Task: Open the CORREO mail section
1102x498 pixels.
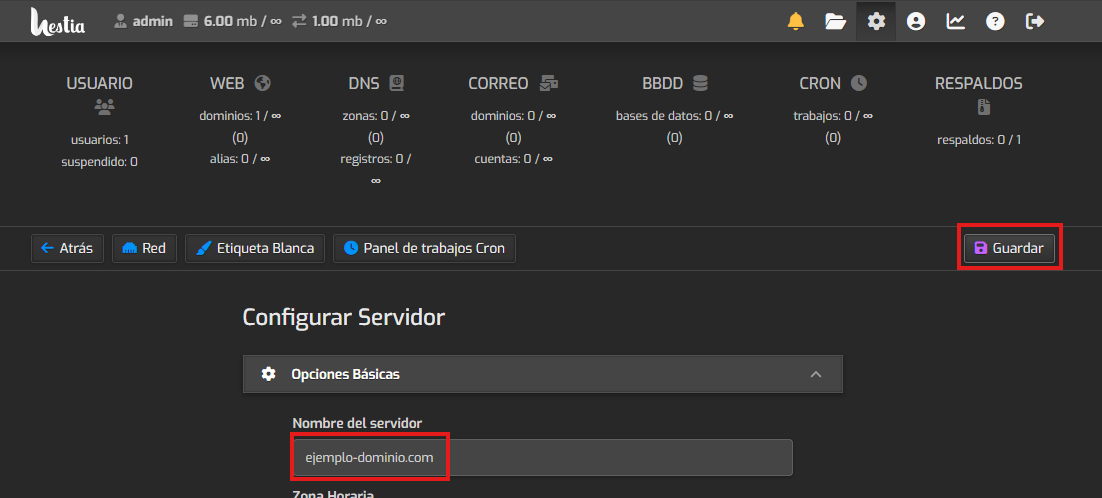Action: [x=512, y=84]
